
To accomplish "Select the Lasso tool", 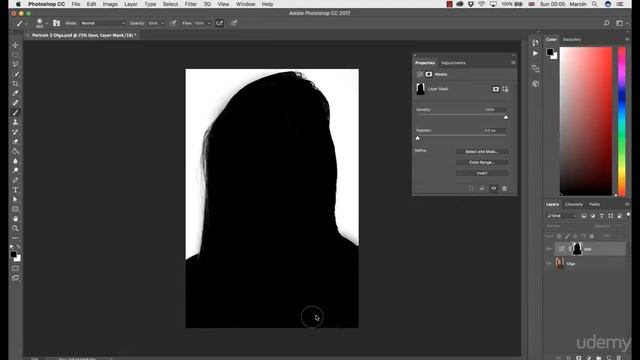I will (16, 64).
